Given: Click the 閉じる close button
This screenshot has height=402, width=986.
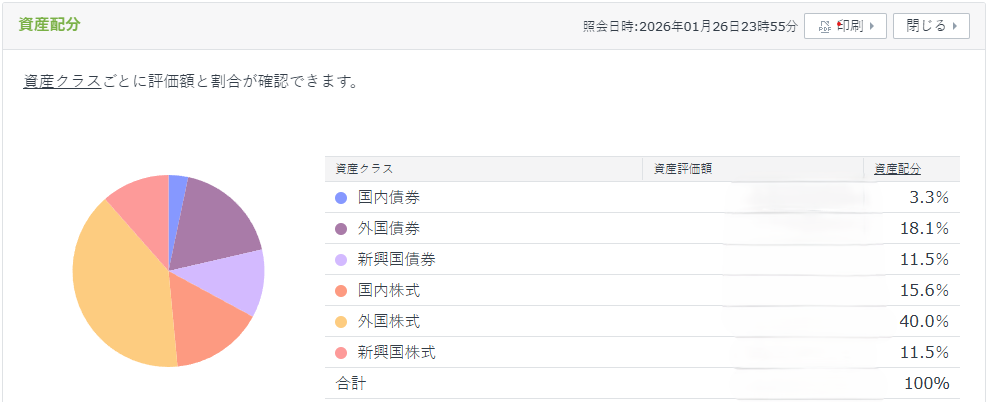Looking at the screenshot, I should point(931,27).
